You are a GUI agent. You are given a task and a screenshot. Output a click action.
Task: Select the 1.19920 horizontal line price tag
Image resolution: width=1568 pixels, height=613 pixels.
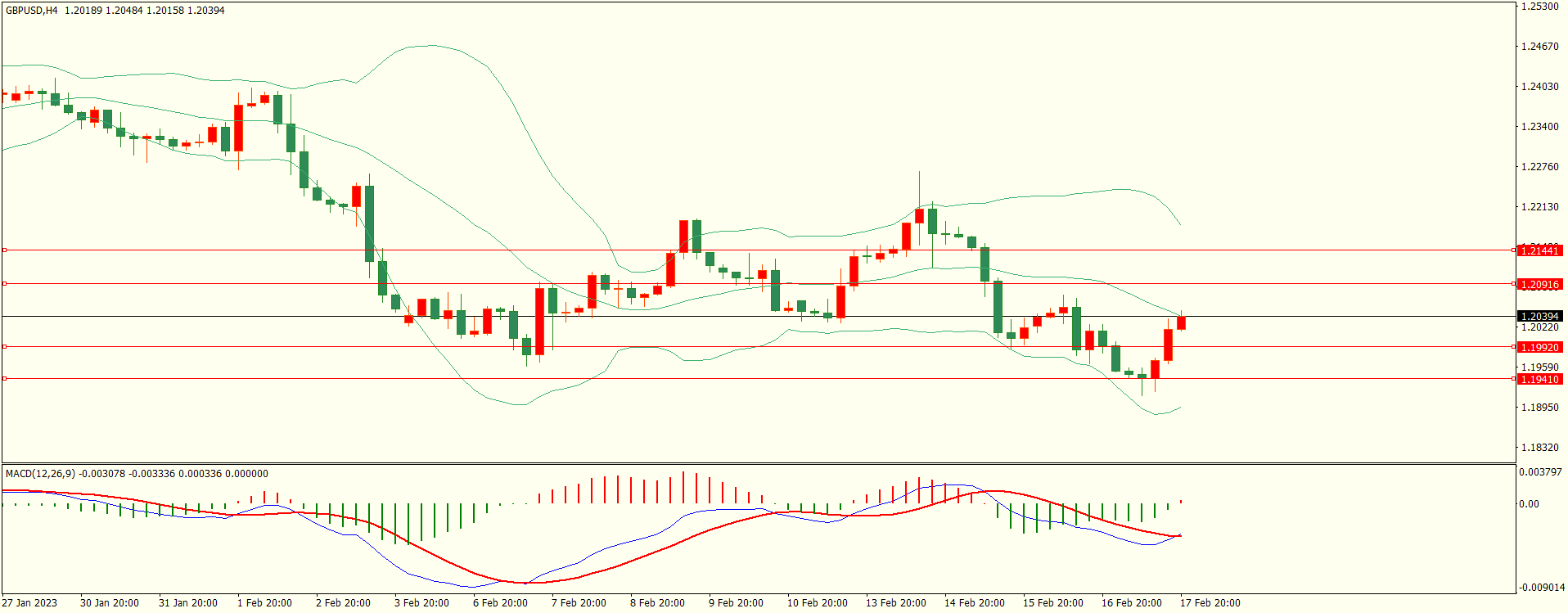pyautogui.click(x=1539, y=347)
